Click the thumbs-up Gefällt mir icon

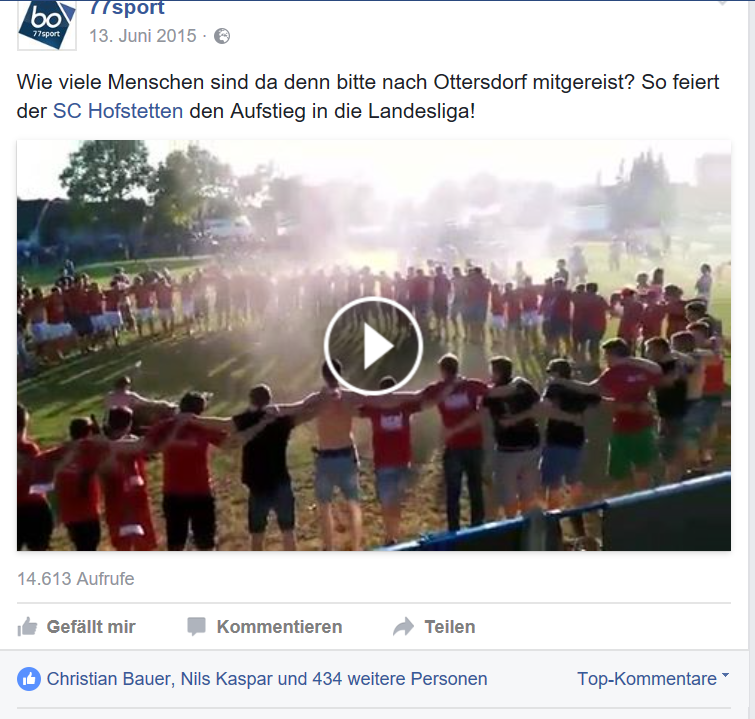[x=27, y=627]
